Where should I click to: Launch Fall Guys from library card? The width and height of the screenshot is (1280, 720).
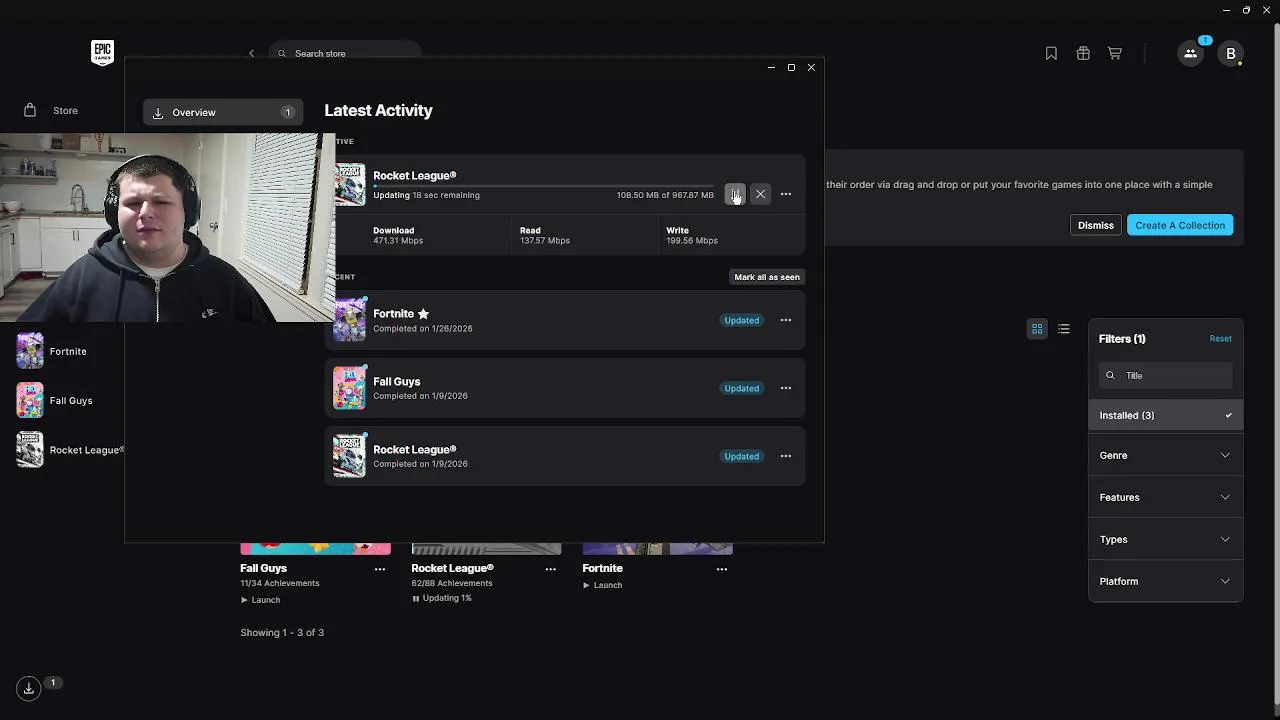coord(260,600)
